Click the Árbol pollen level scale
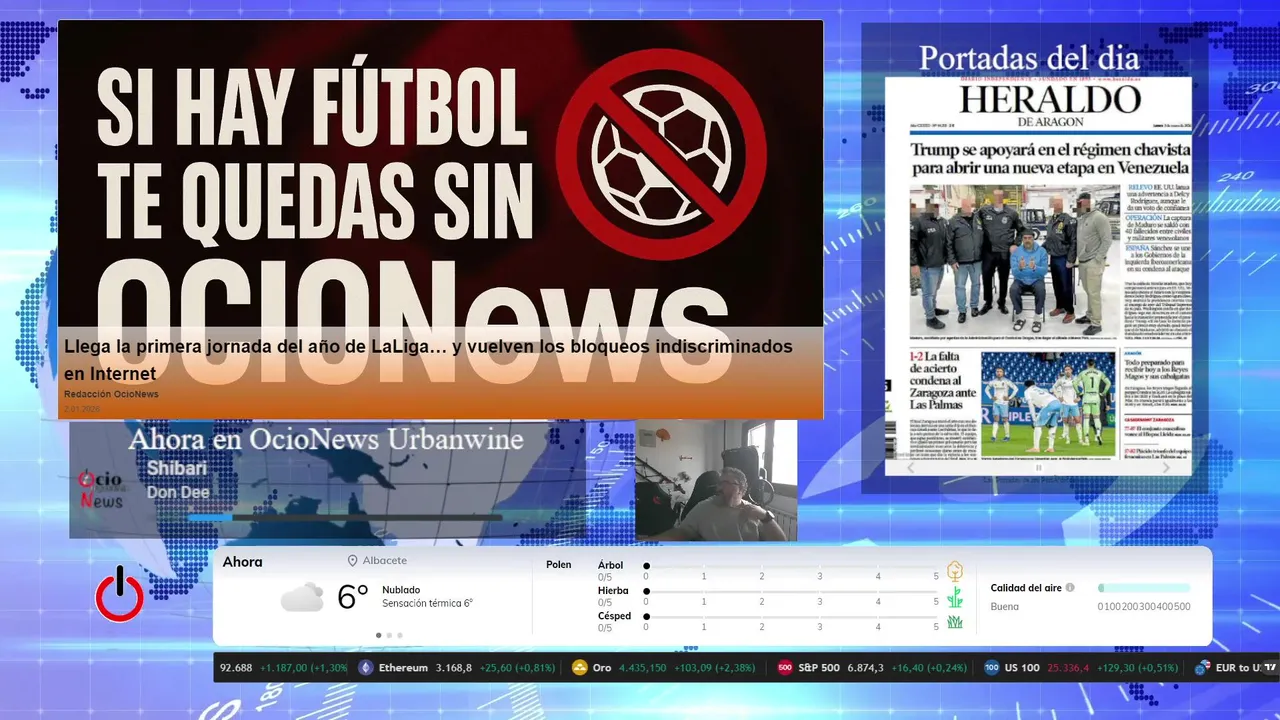Image resolution: width=1280 pixels, height=720 pixels. click(791, 571)
